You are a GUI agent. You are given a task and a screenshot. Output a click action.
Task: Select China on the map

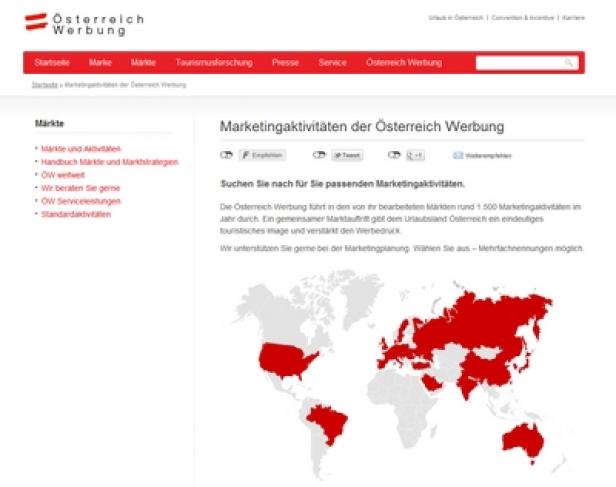click(x=487, y=369)
